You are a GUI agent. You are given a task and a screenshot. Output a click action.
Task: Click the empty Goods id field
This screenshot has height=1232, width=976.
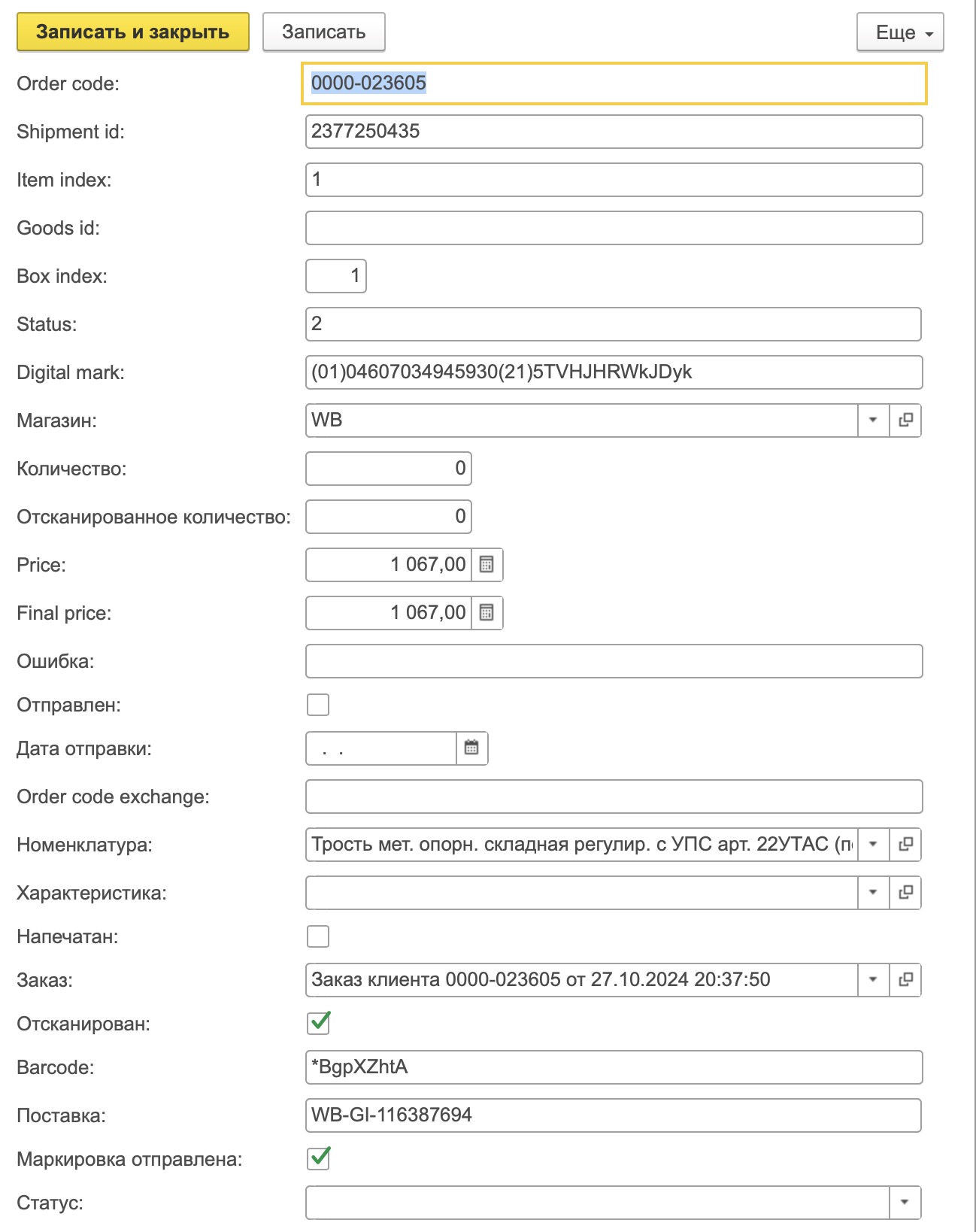[x=614, y=228]
